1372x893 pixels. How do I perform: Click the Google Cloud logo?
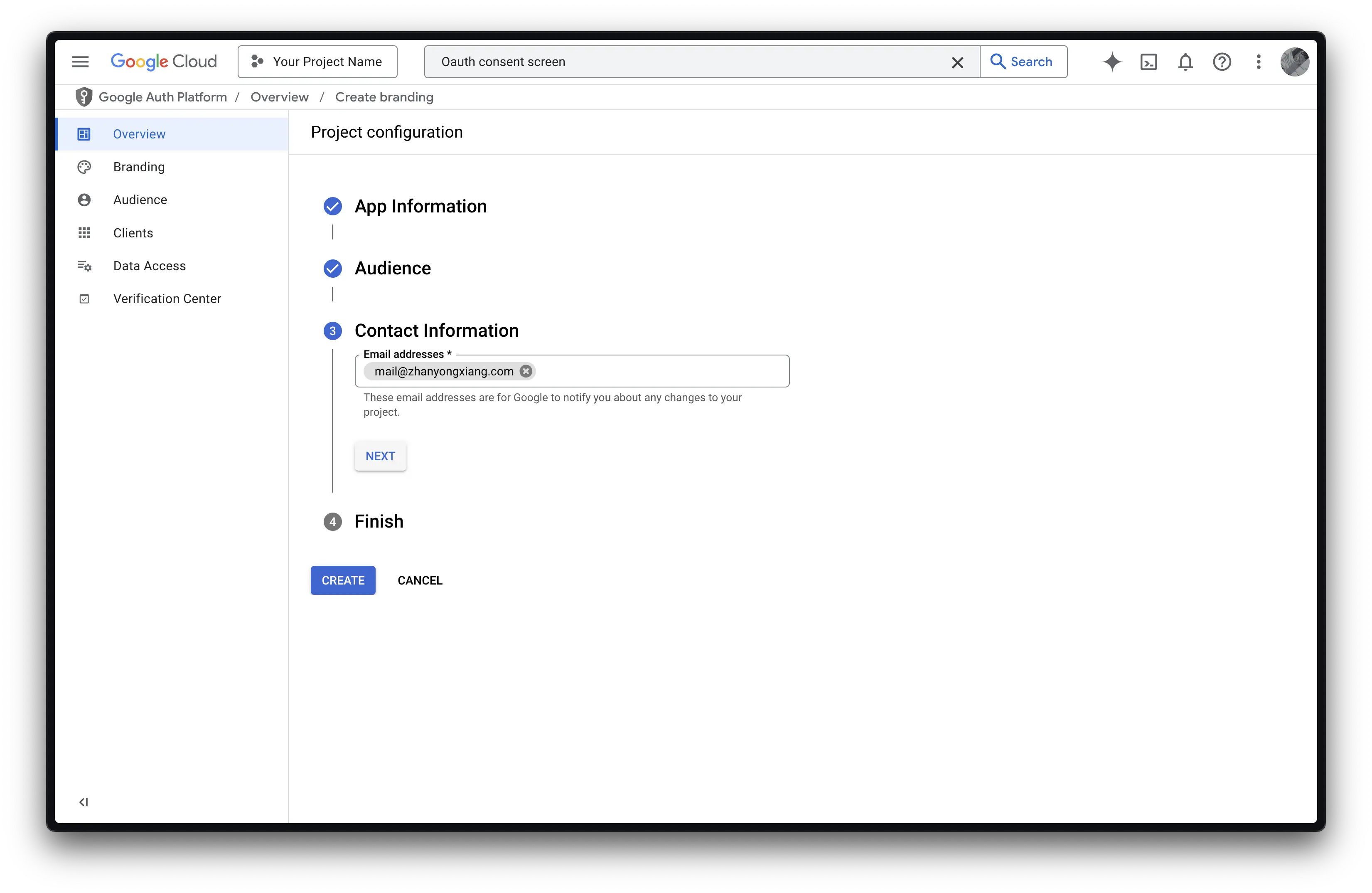[164, 62]
